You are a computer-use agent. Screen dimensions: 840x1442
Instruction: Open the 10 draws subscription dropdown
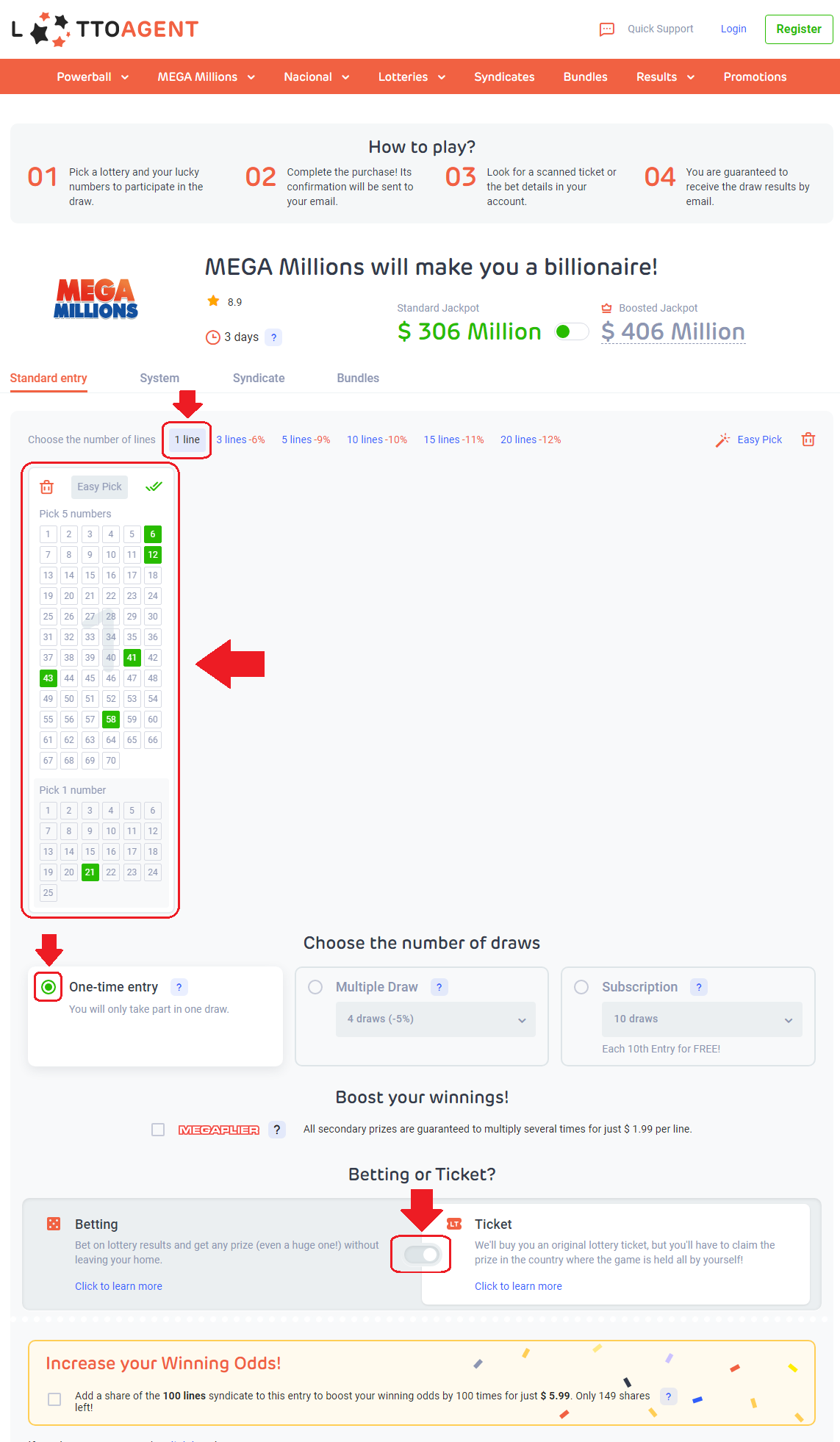(x=702, y=1019)
